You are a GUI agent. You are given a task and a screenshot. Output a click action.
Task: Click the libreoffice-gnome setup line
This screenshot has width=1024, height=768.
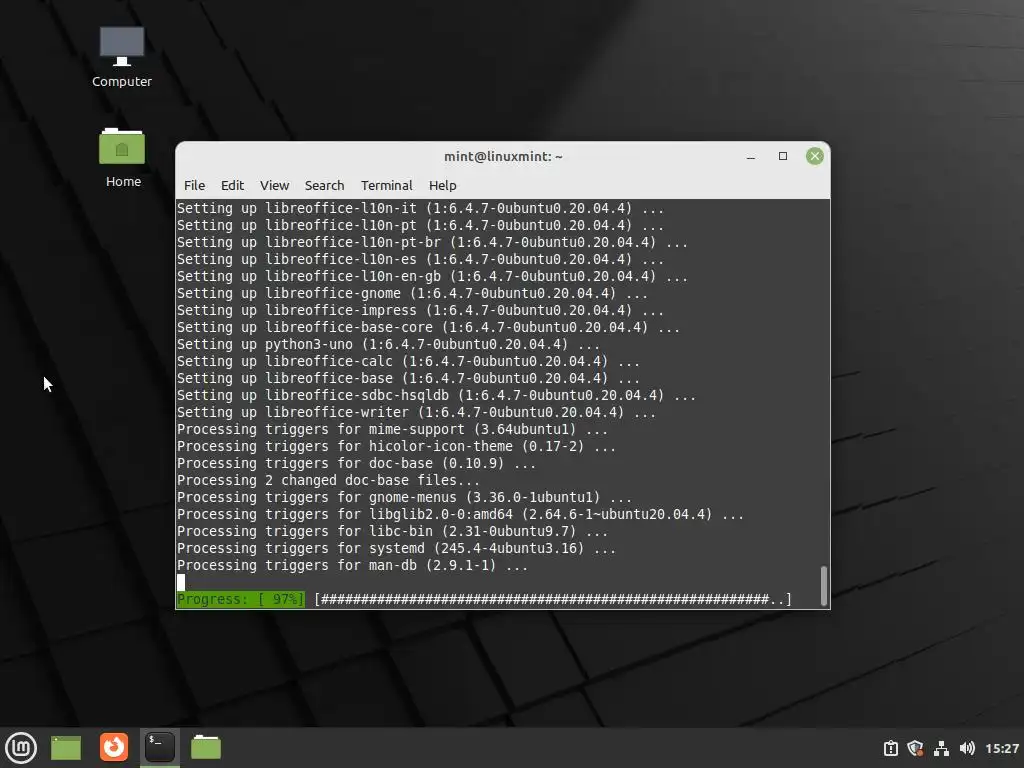pyautogui.click(x=412, y=293)
